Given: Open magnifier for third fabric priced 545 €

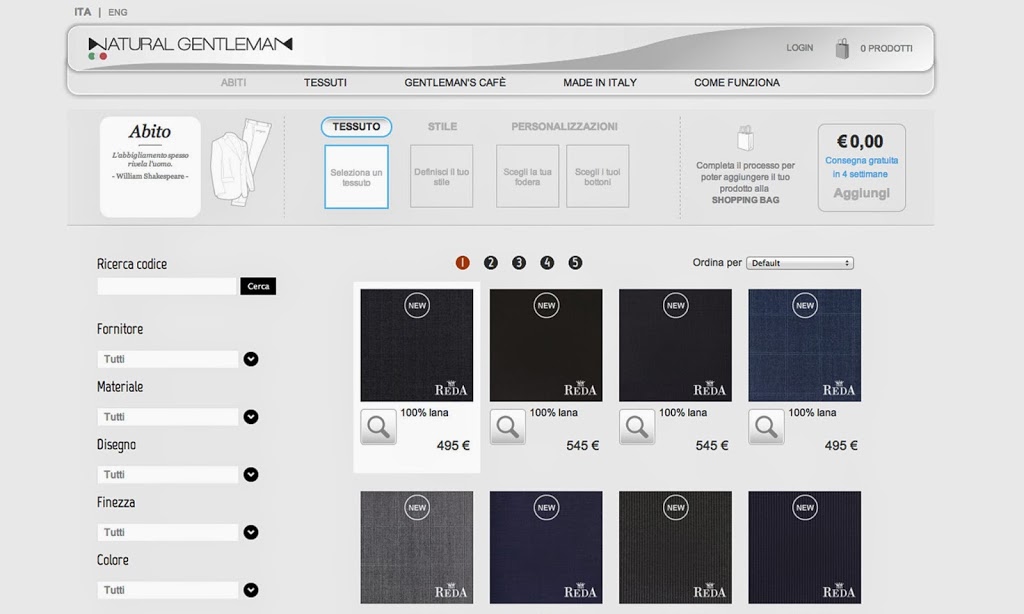Looking at the screenshot, I should click(637, 427).
